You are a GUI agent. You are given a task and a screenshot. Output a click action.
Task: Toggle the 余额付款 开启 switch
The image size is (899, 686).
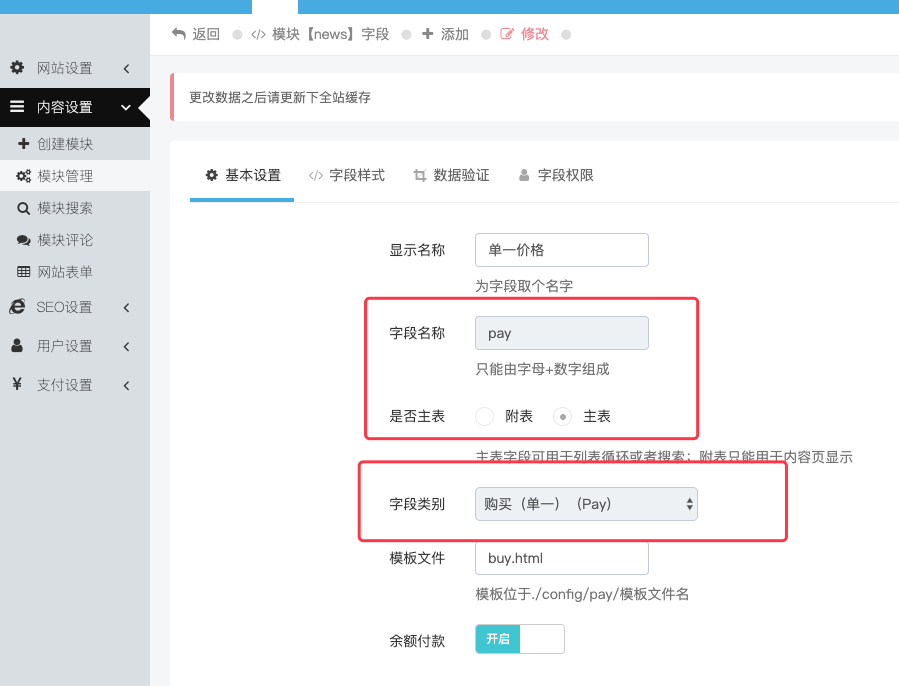(519, 639)
